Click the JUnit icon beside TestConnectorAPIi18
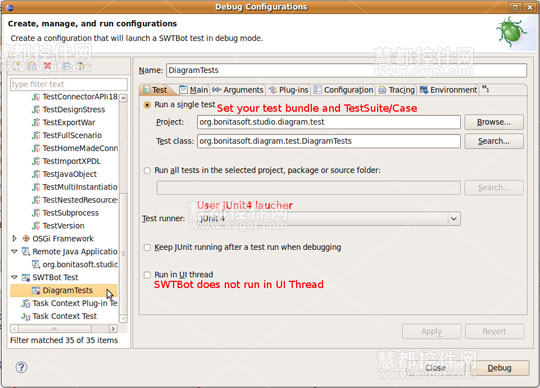The height and width of the screenshot is (388, 540). [36, 97]
